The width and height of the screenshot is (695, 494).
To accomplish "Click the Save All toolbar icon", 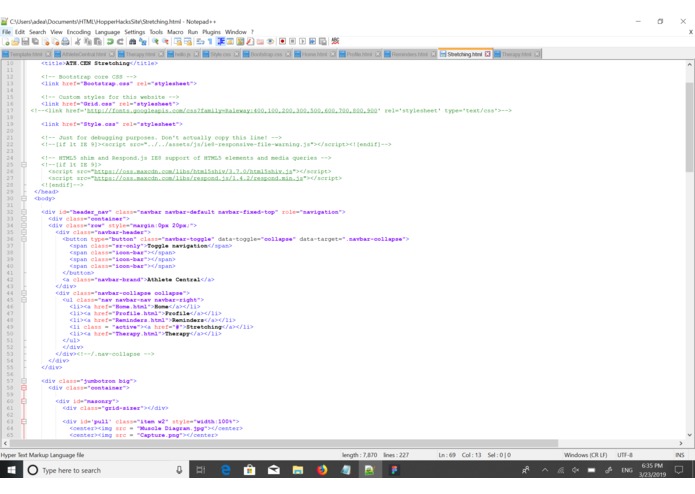I will [x=35, y=42].
